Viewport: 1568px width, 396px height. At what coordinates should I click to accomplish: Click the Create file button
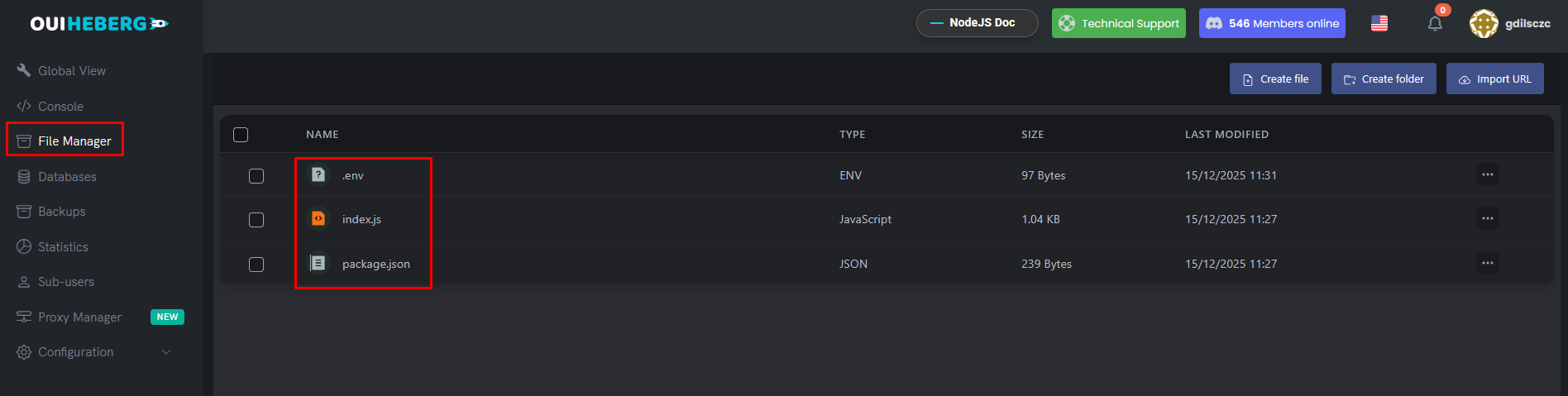(x=1274, y=79)
